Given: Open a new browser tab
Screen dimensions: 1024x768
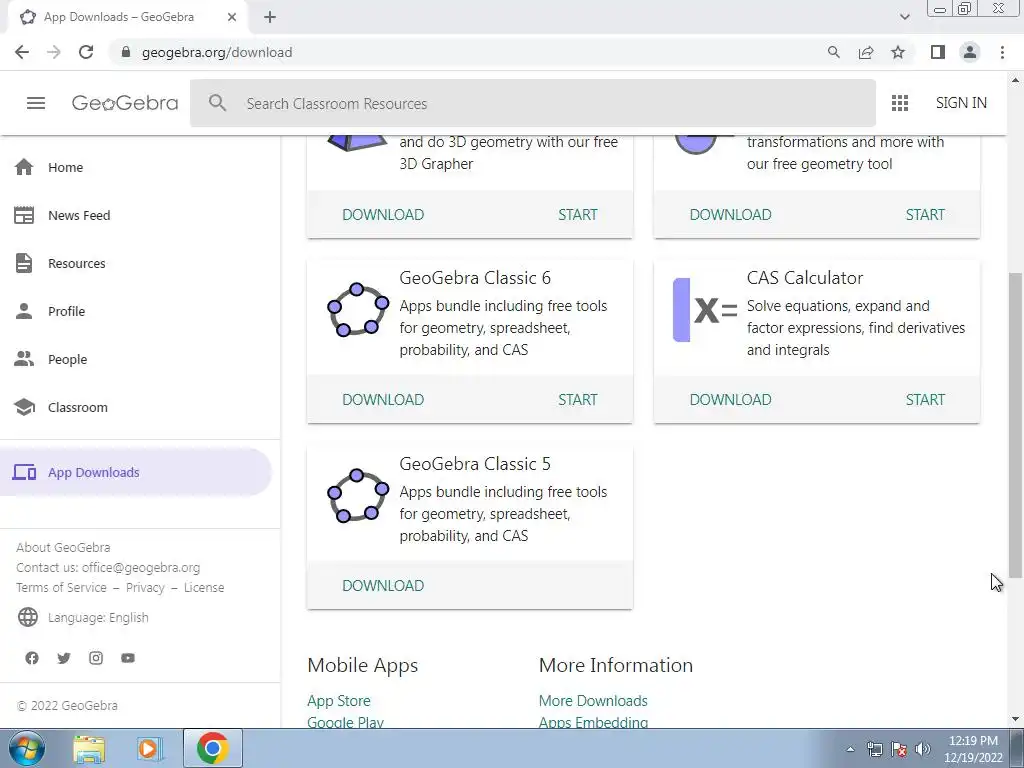Looking at the screenshot, I should tap(270, 17).
